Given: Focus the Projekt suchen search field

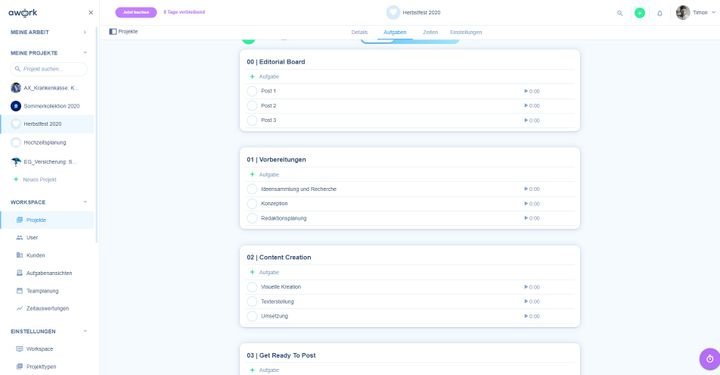Looking at the screenshot, I should pos(49,69).
